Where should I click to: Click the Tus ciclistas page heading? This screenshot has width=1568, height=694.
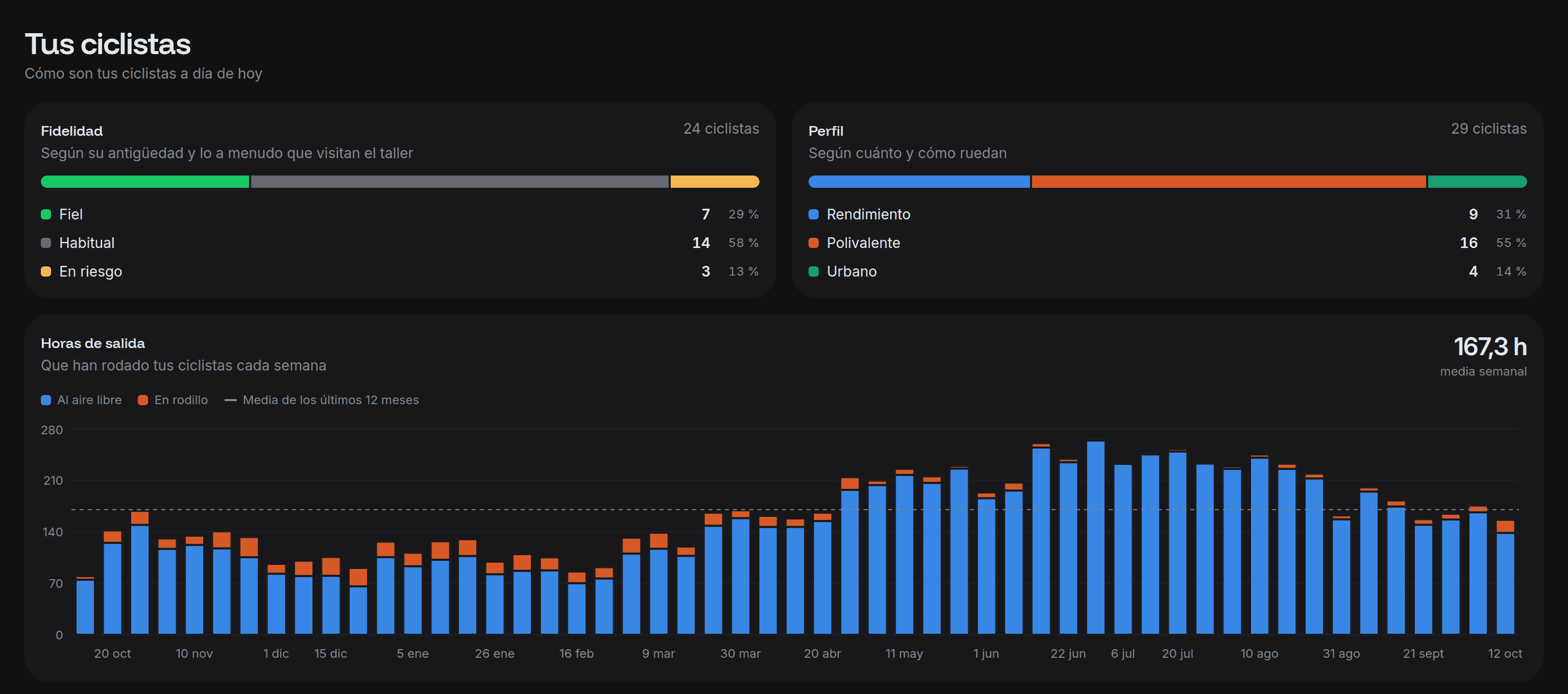pos(108,44)
